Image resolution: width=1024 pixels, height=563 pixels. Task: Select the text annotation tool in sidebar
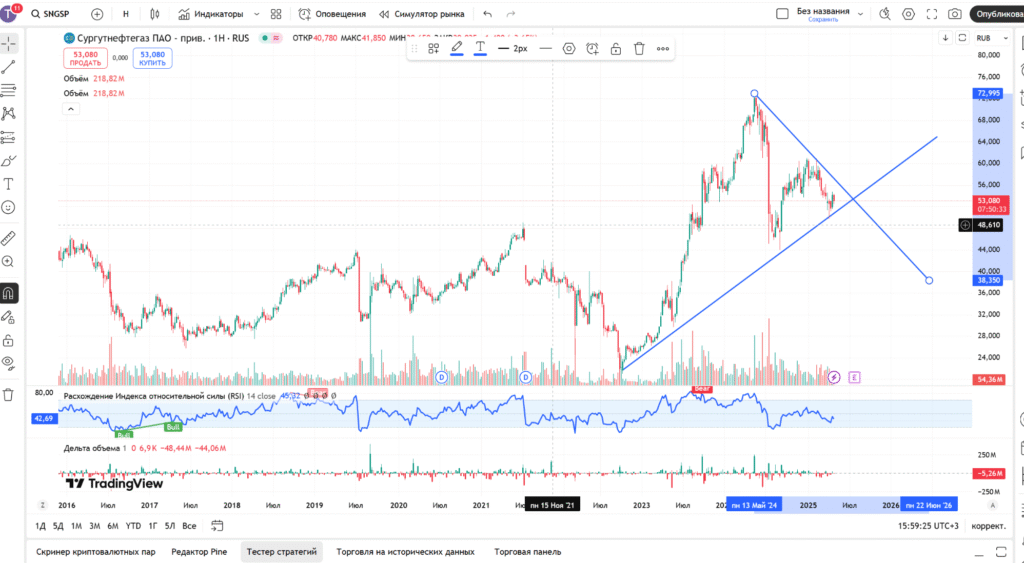(8, 184)
